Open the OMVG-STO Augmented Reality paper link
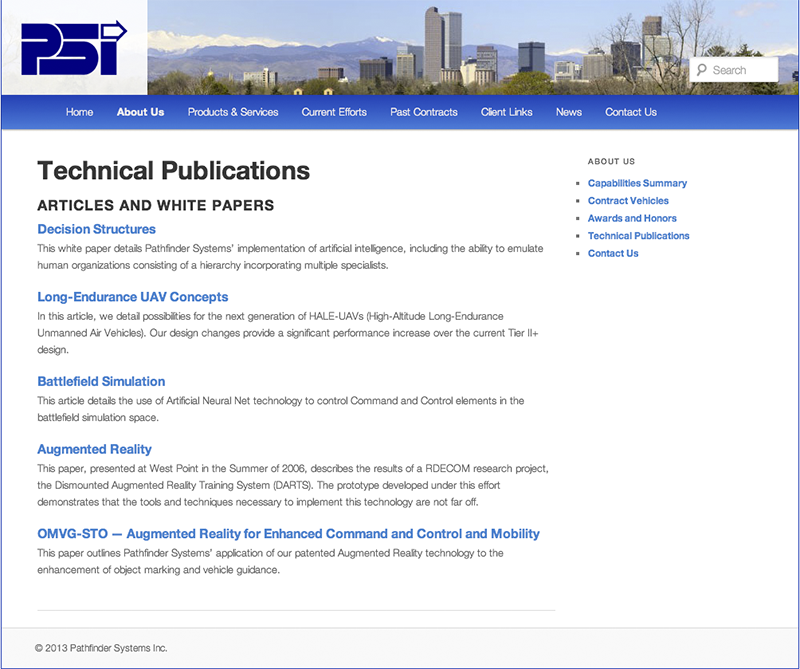The image size is (800, 669). (288, 534)
